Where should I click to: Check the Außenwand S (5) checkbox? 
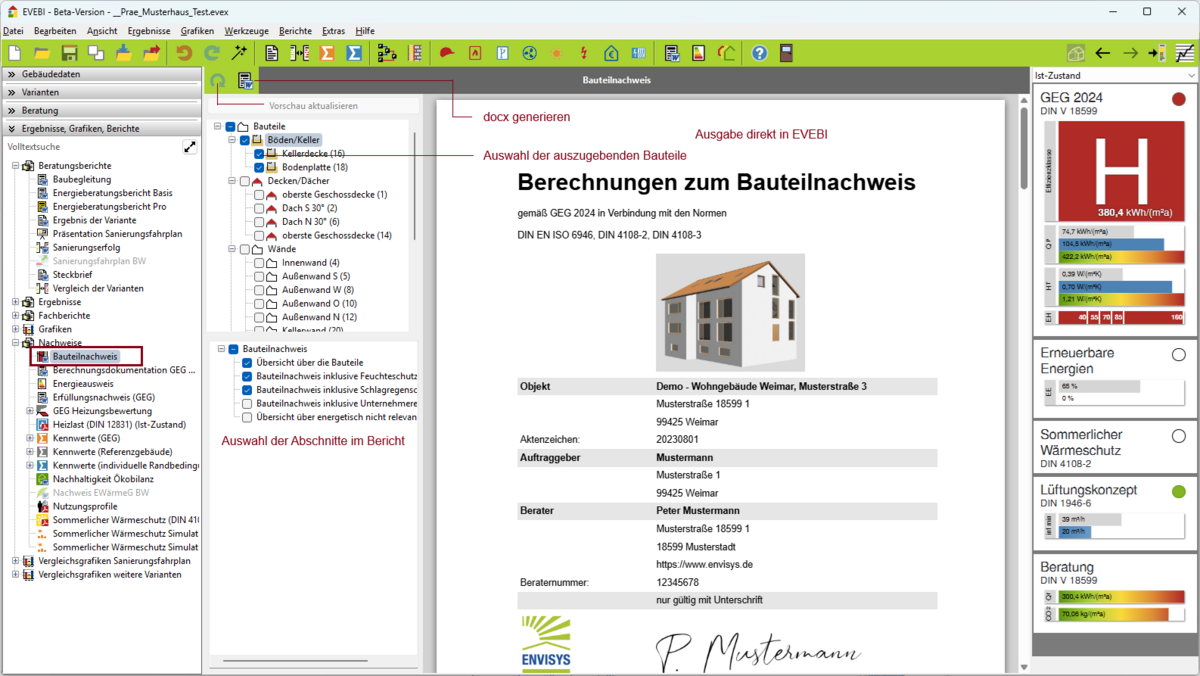(x=259, y=276)
